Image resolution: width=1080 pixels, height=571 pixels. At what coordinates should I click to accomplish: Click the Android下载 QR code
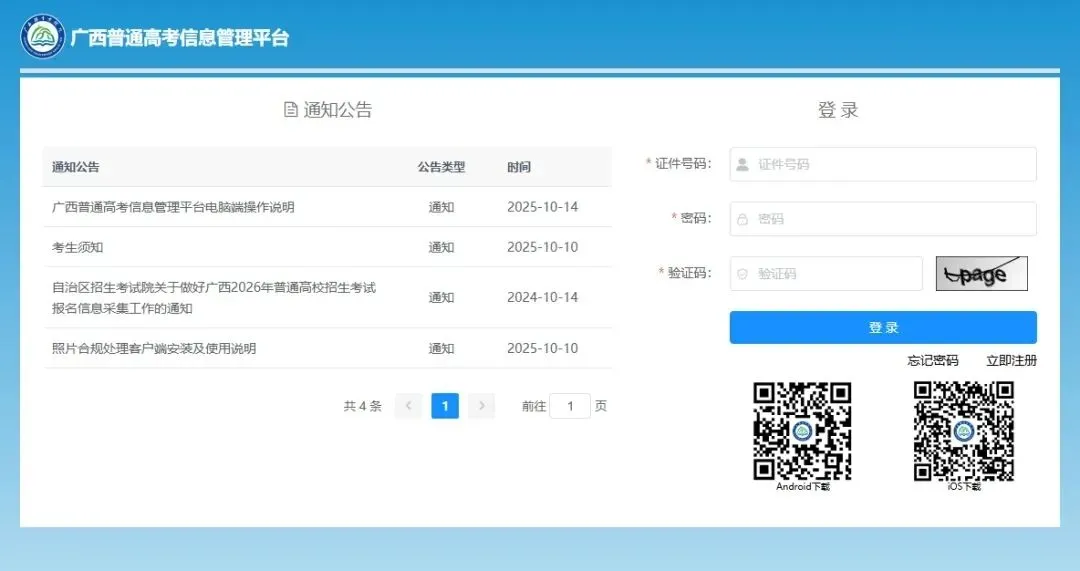tap(802, 431)
